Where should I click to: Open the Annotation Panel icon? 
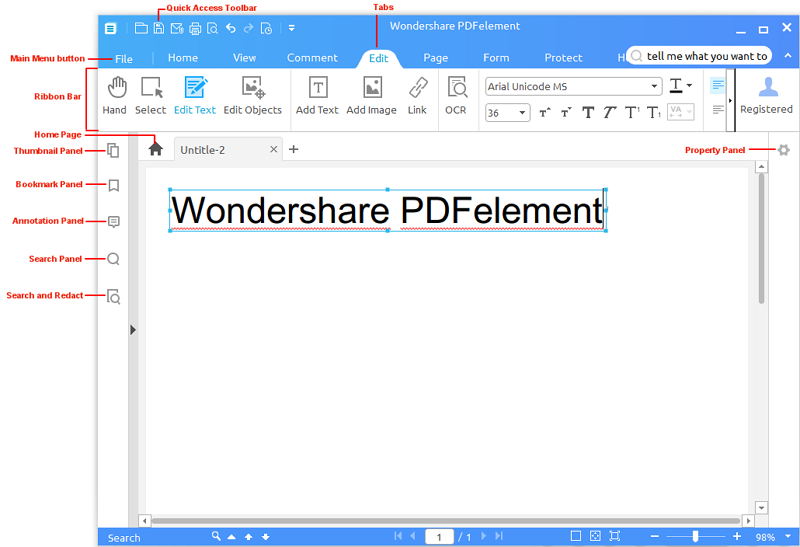click(114, 221)
